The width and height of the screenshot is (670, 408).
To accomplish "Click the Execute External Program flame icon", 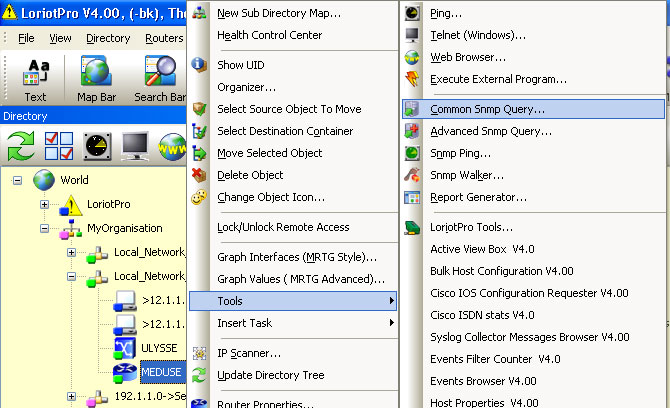I will 412,79.
